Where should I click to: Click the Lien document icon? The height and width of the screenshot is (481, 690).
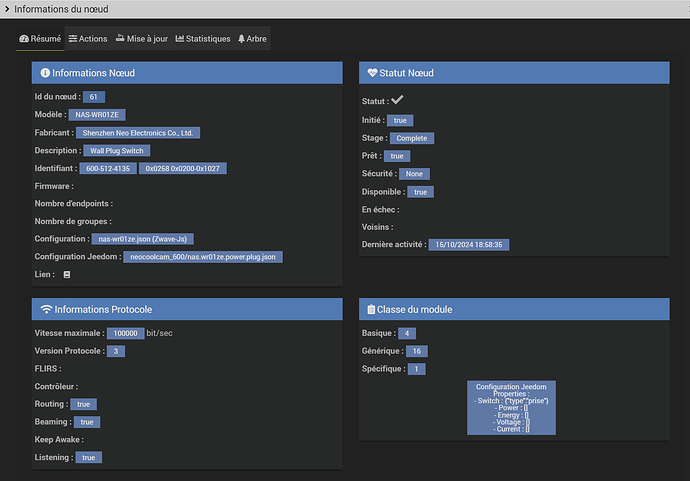tap(67, 274)
